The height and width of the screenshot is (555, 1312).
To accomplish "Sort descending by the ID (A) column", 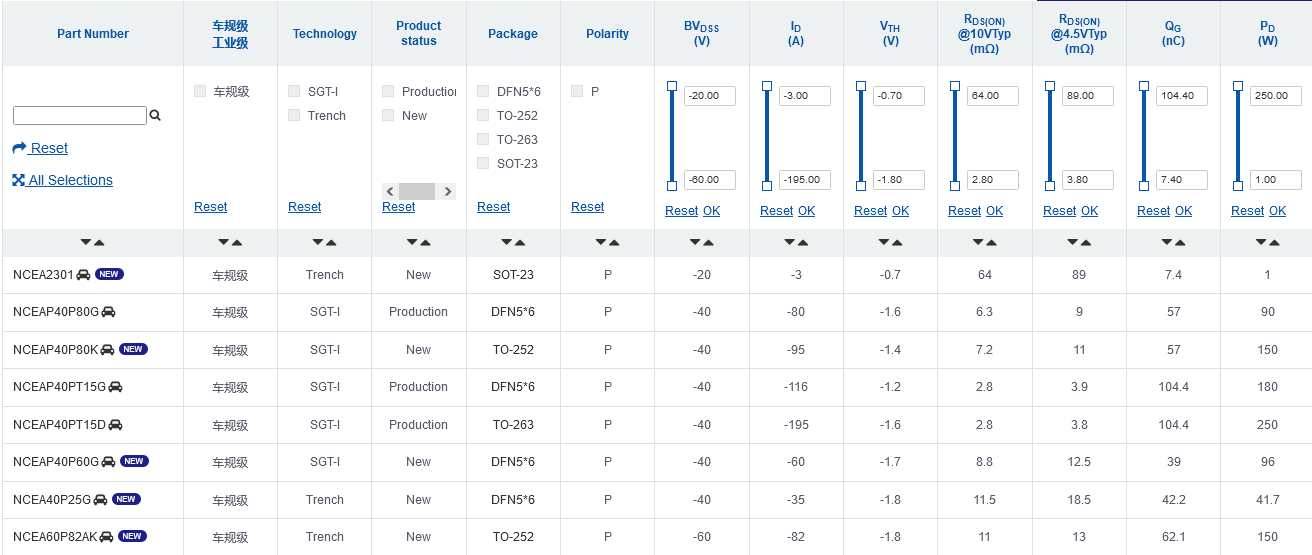I will [789, 243].
